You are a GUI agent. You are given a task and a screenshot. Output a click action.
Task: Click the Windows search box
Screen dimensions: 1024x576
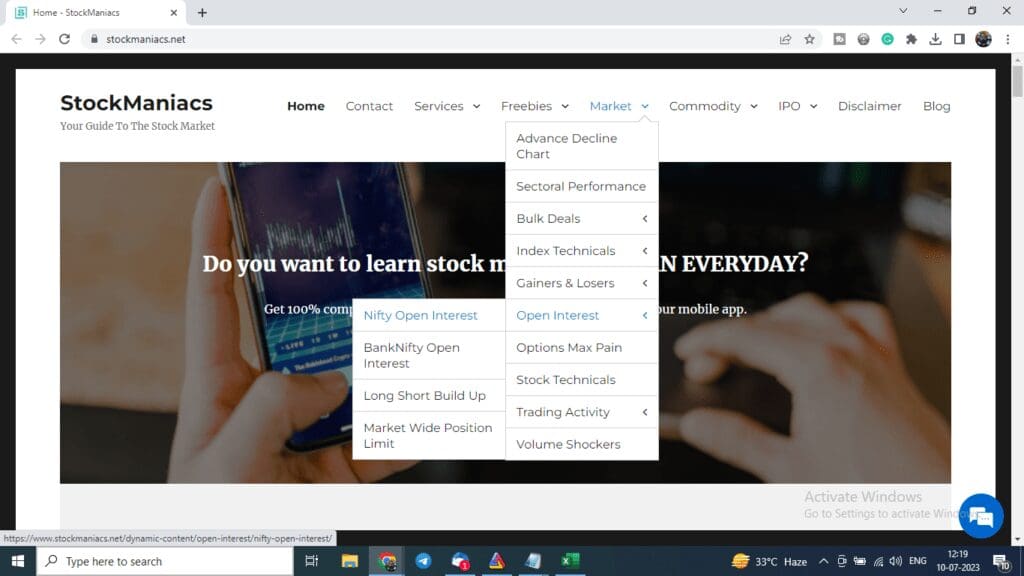pos(165,561)
